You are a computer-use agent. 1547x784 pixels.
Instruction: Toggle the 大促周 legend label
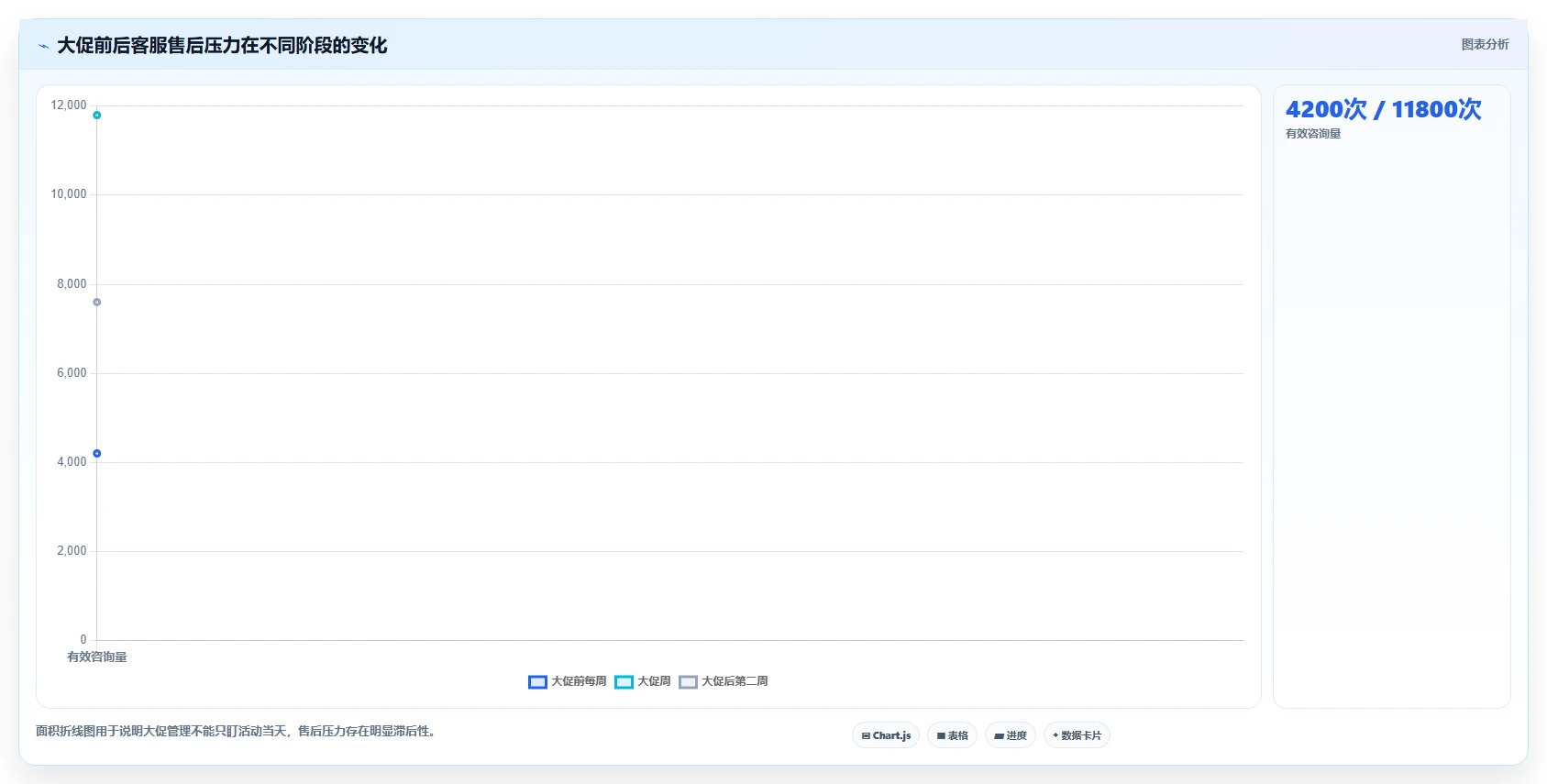click(654, 681)
